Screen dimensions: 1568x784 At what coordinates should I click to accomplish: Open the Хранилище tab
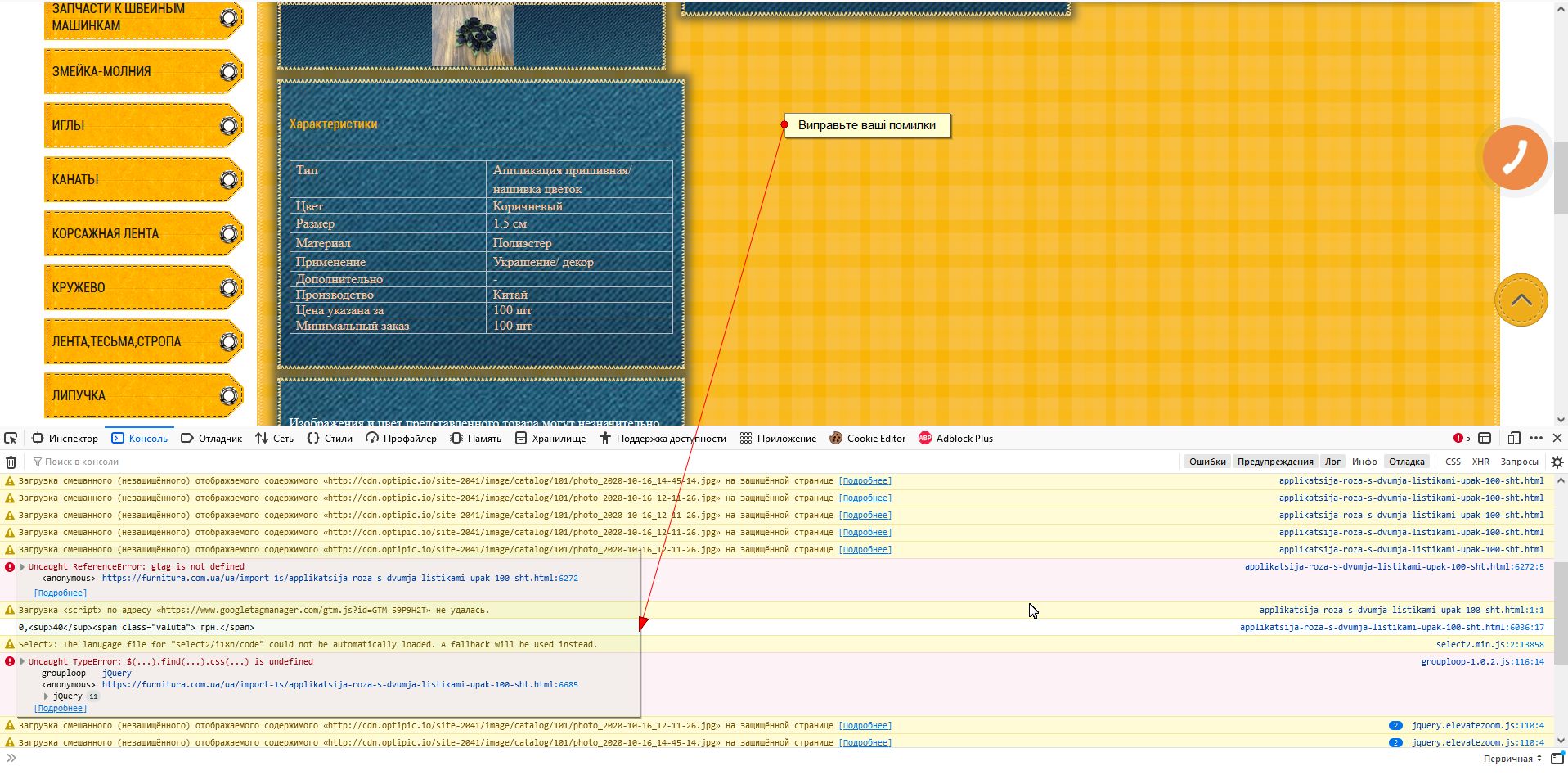coord(550,438)
